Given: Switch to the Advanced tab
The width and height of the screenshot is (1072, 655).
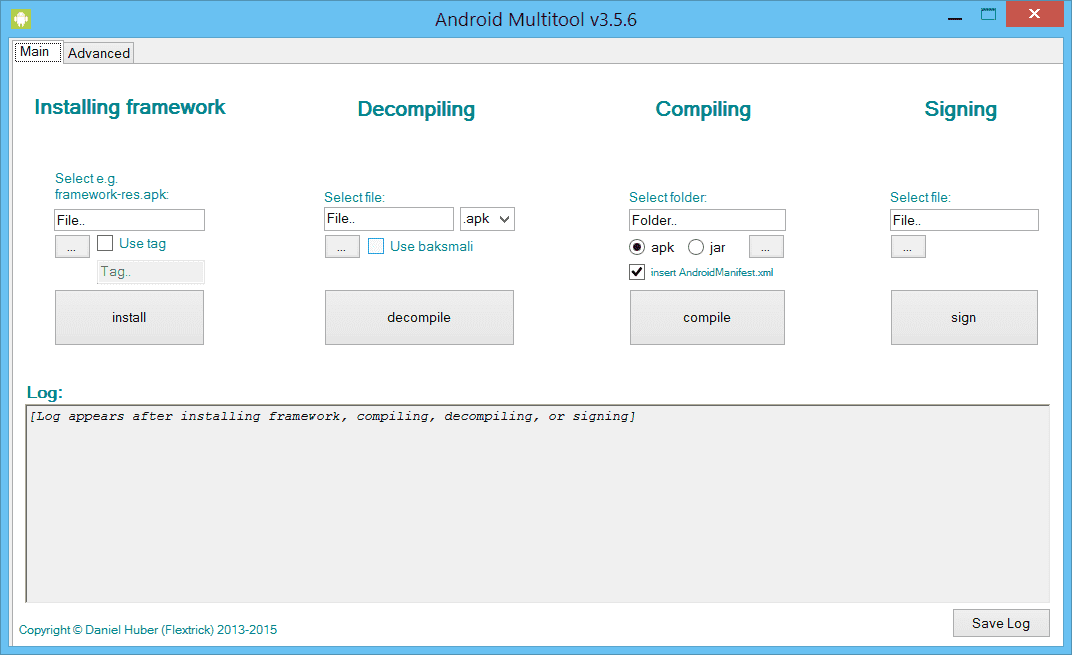Looking at the screenshot, I should (99, 53).
